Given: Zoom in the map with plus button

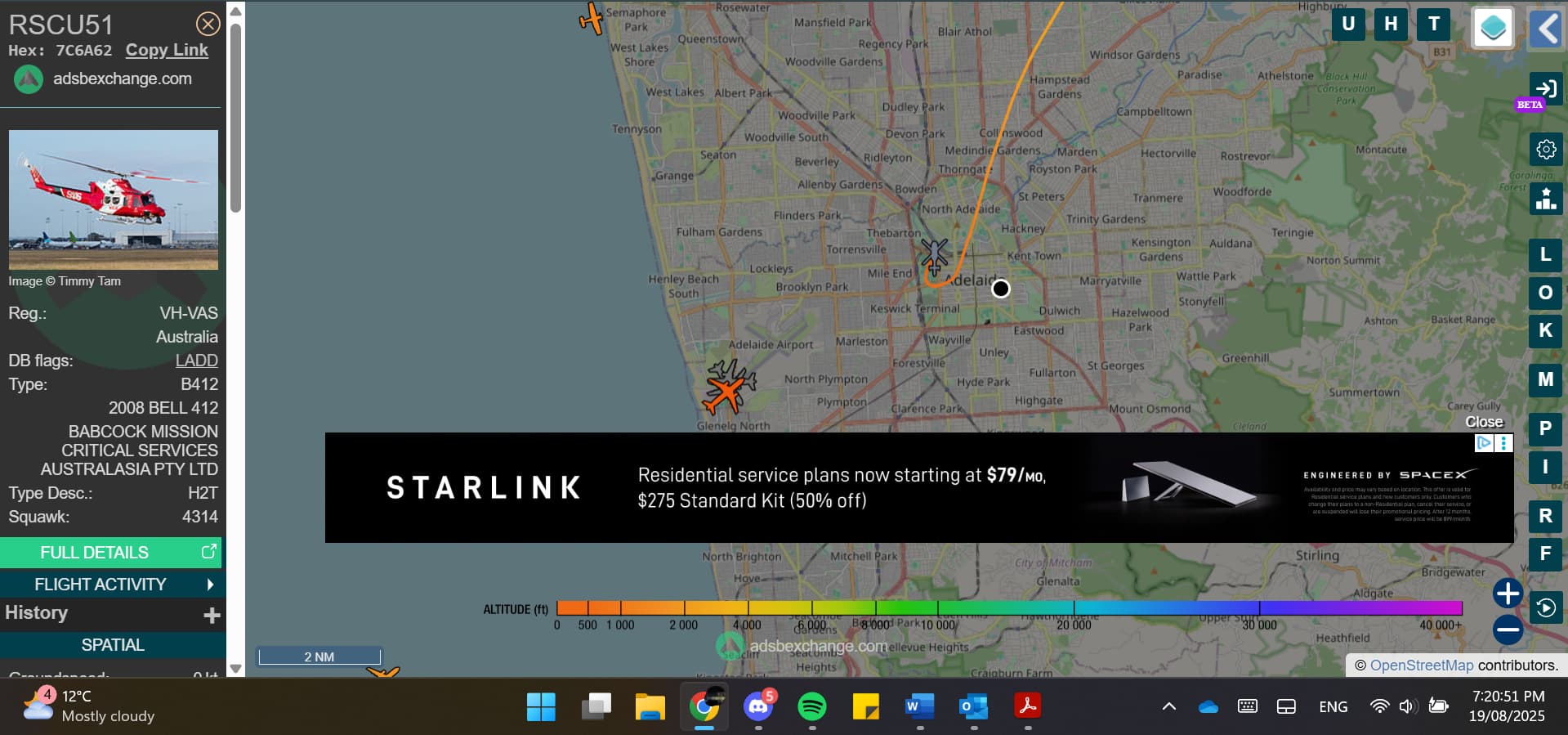Looking at the screenshot, I should click(x=1508, y=594).
